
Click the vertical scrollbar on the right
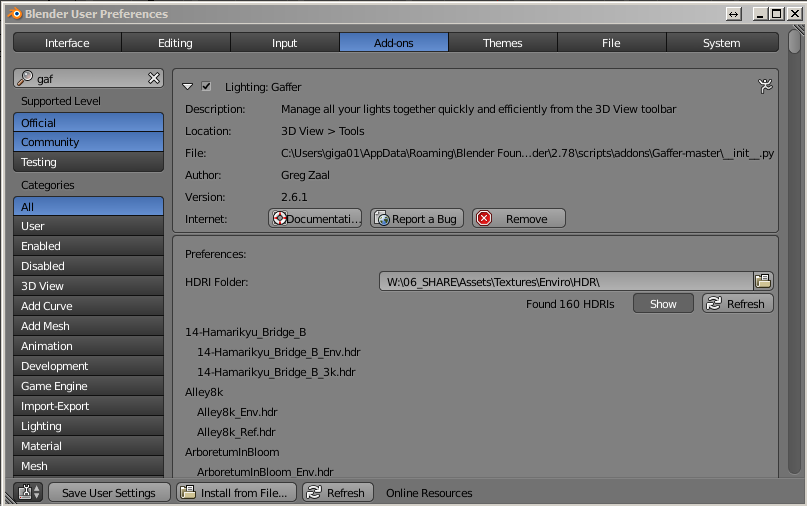click(795, 252)
